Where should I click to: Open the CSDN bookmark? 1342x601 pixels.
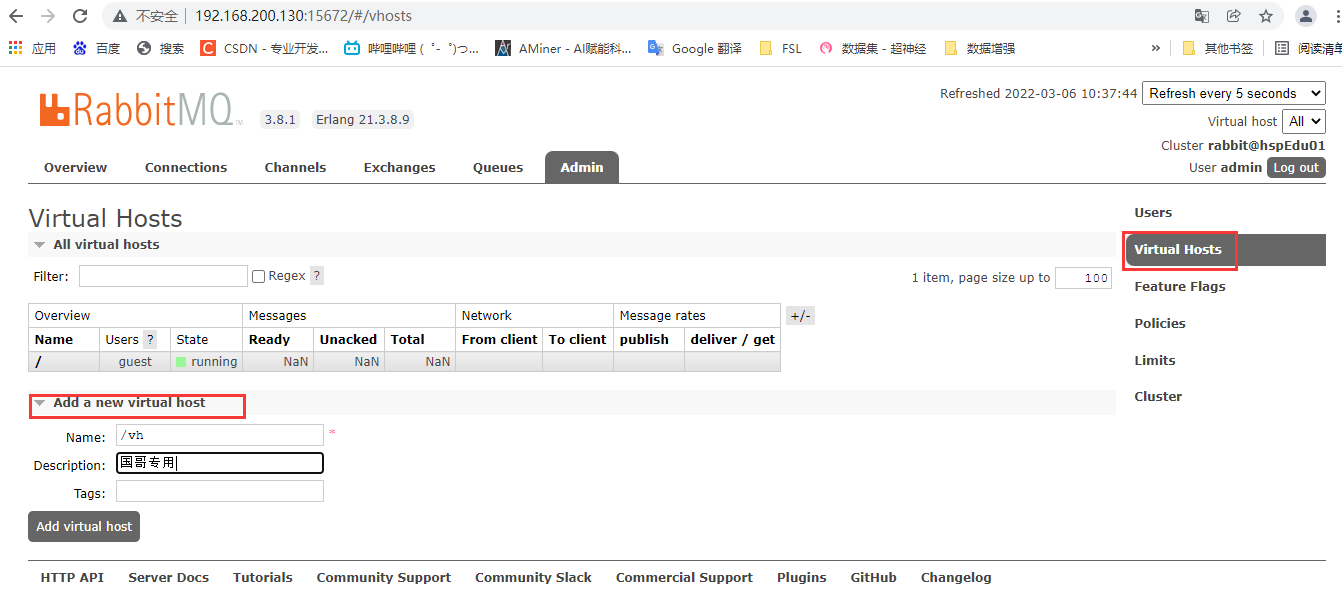264,48
